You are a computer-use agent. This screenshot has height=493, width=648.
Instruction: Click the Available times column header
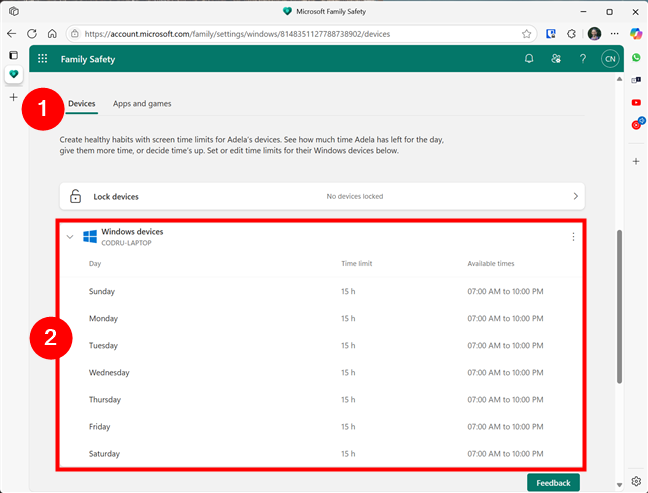(x=491, y=263)
